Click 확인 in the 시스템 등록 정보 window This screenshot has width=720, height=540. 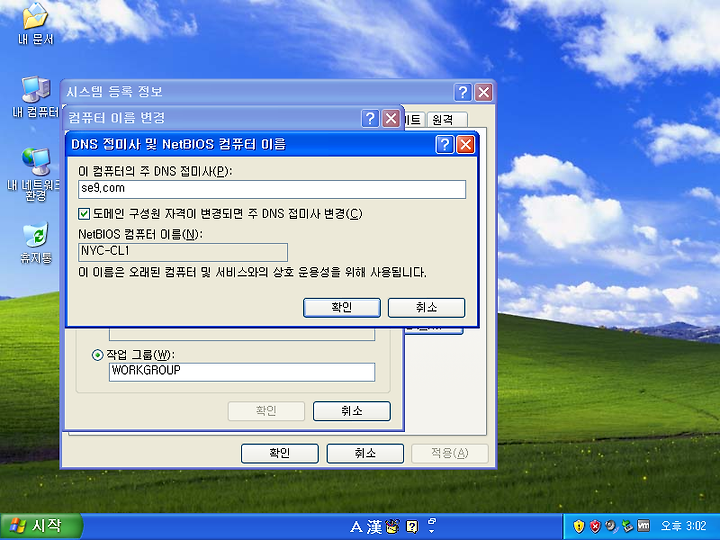coord(280,454)
